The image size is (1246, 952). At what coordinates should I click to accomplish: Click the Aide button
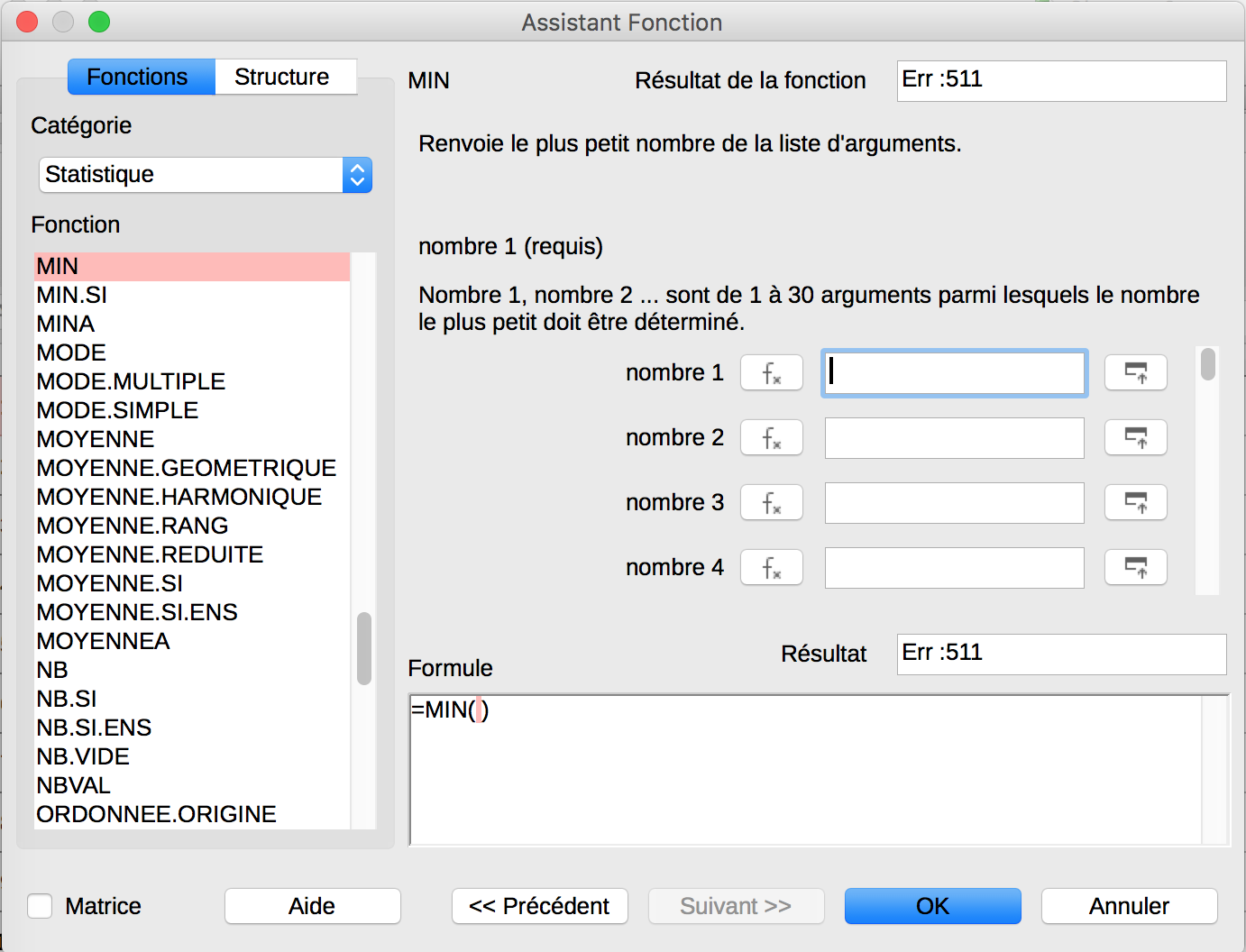tap(312, 906)
